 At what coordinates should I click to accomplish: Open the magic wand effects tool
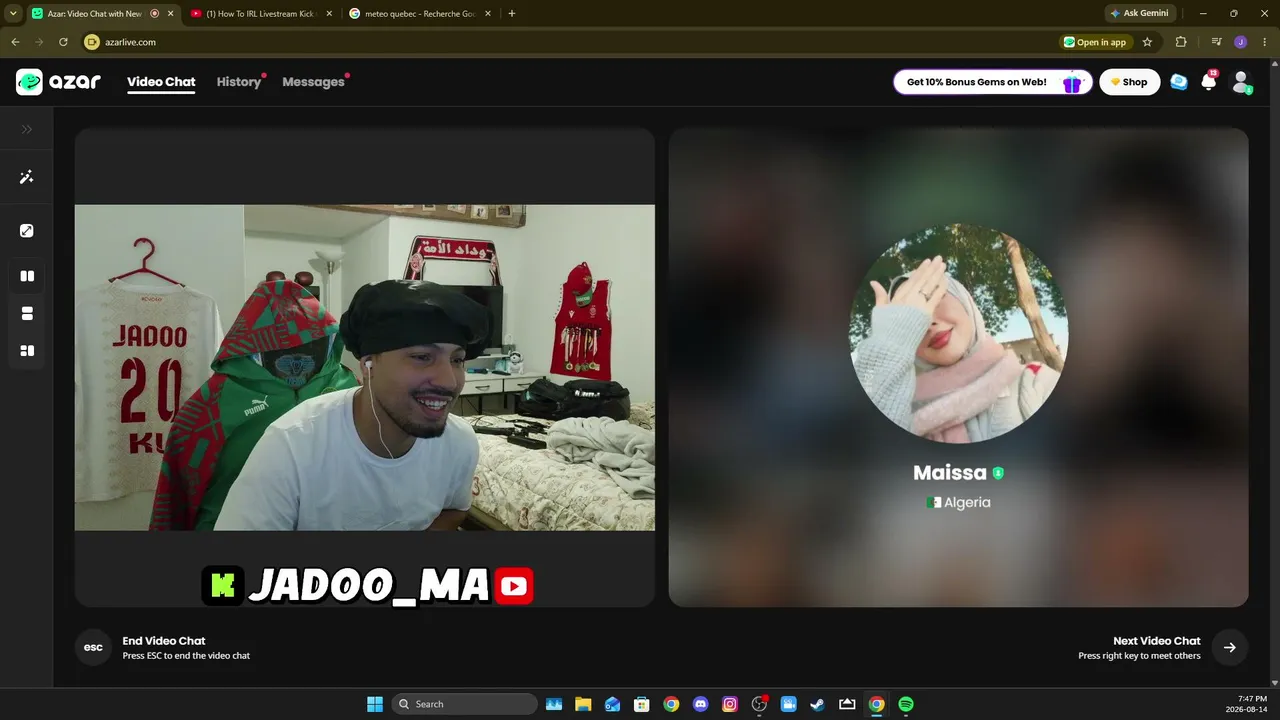coord(27,177)
